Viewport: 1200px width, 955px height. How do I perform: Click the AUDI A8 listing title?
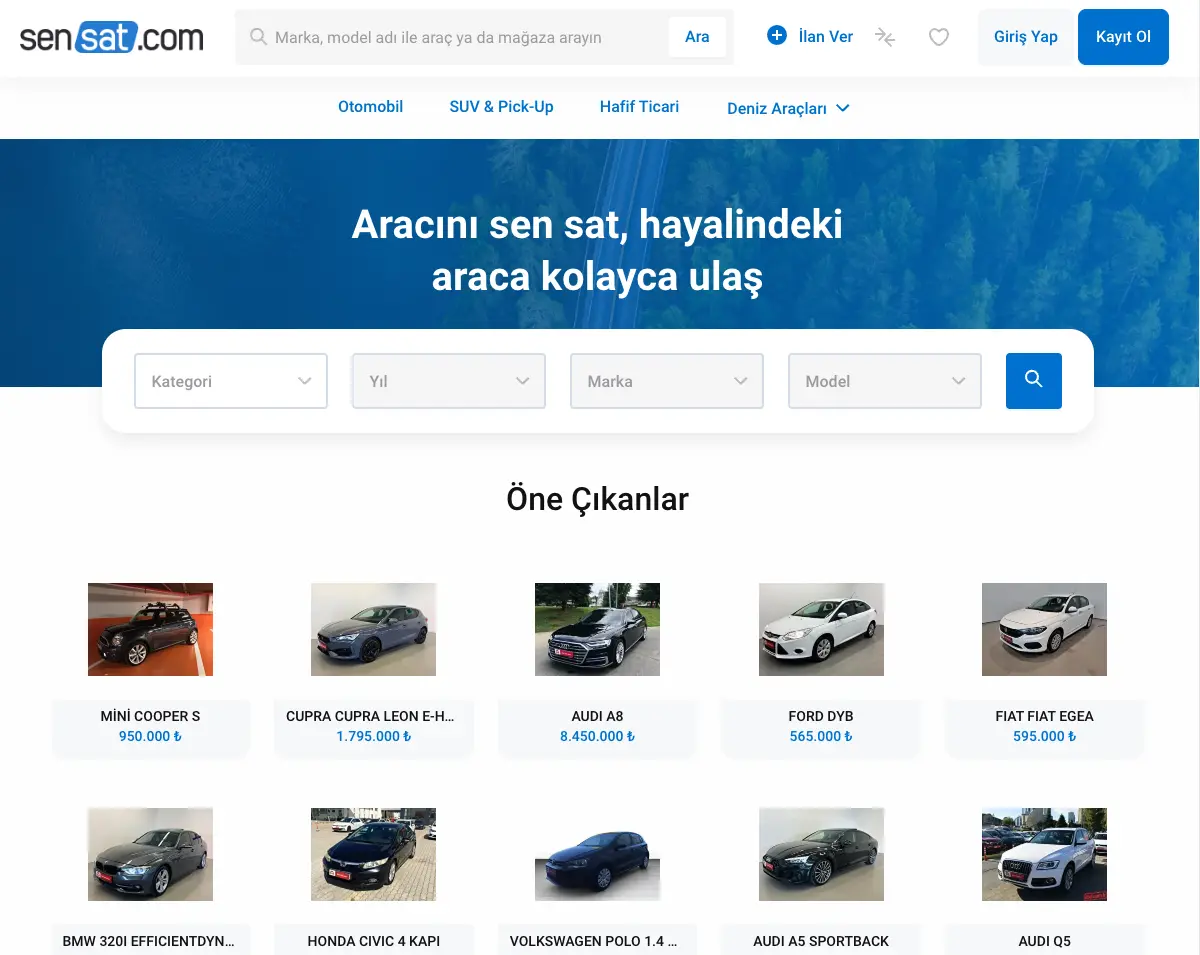point(597,716)
